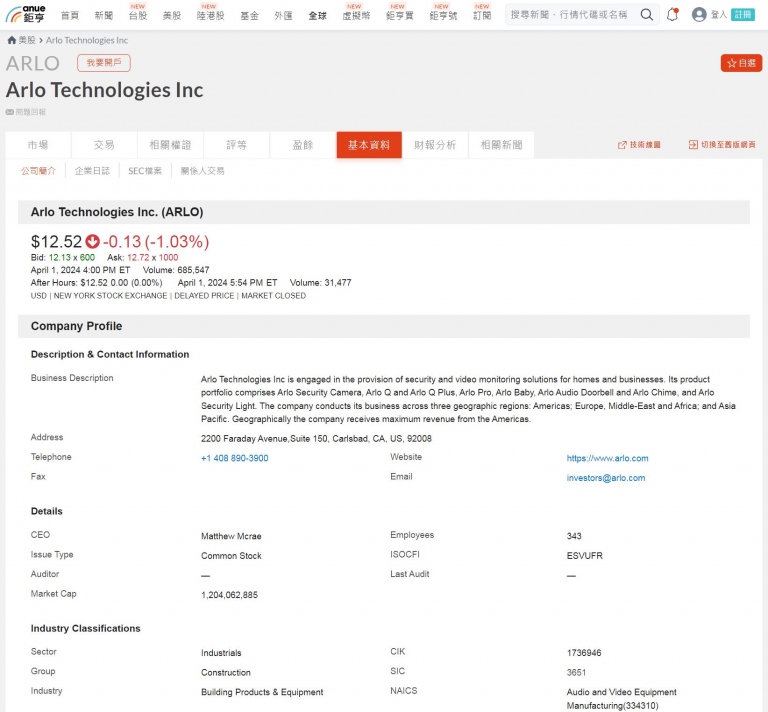Viewport: 768px width, 712px height.
Task: Click Arlo Technologies Inc breadcrumb
Action: [87, 40]
